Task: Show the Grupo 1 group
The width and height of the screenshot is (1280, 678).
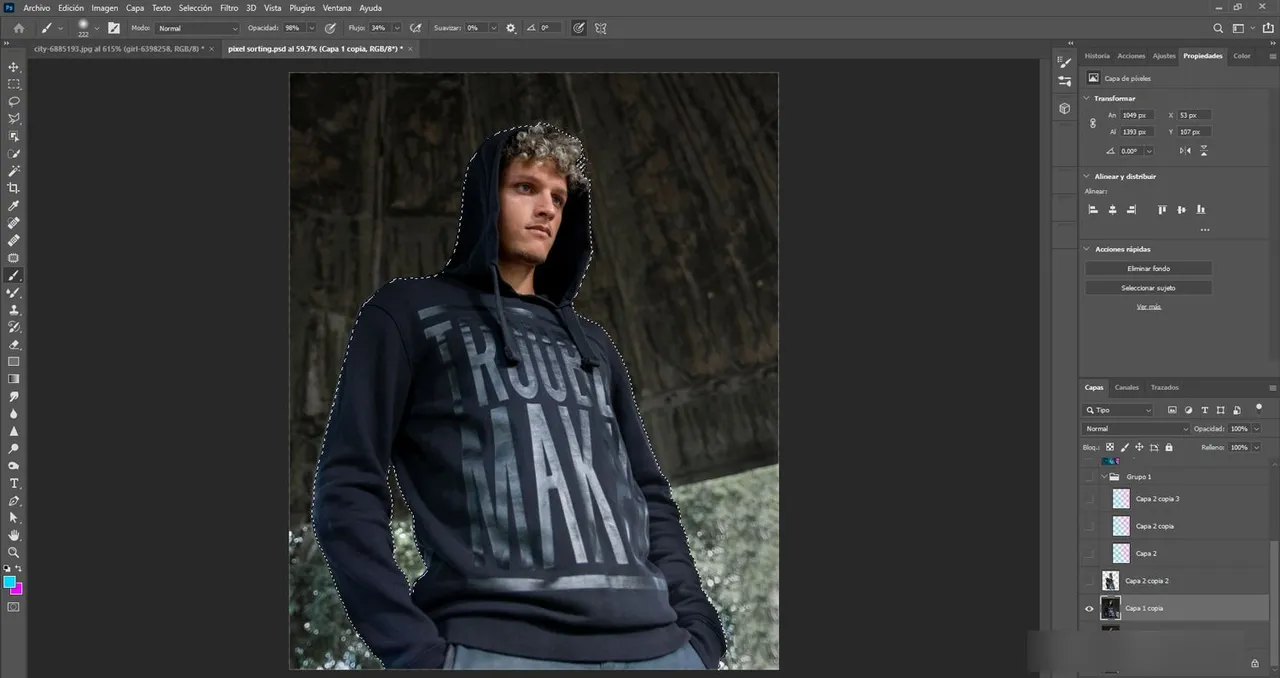Action: click(1089, 477)
